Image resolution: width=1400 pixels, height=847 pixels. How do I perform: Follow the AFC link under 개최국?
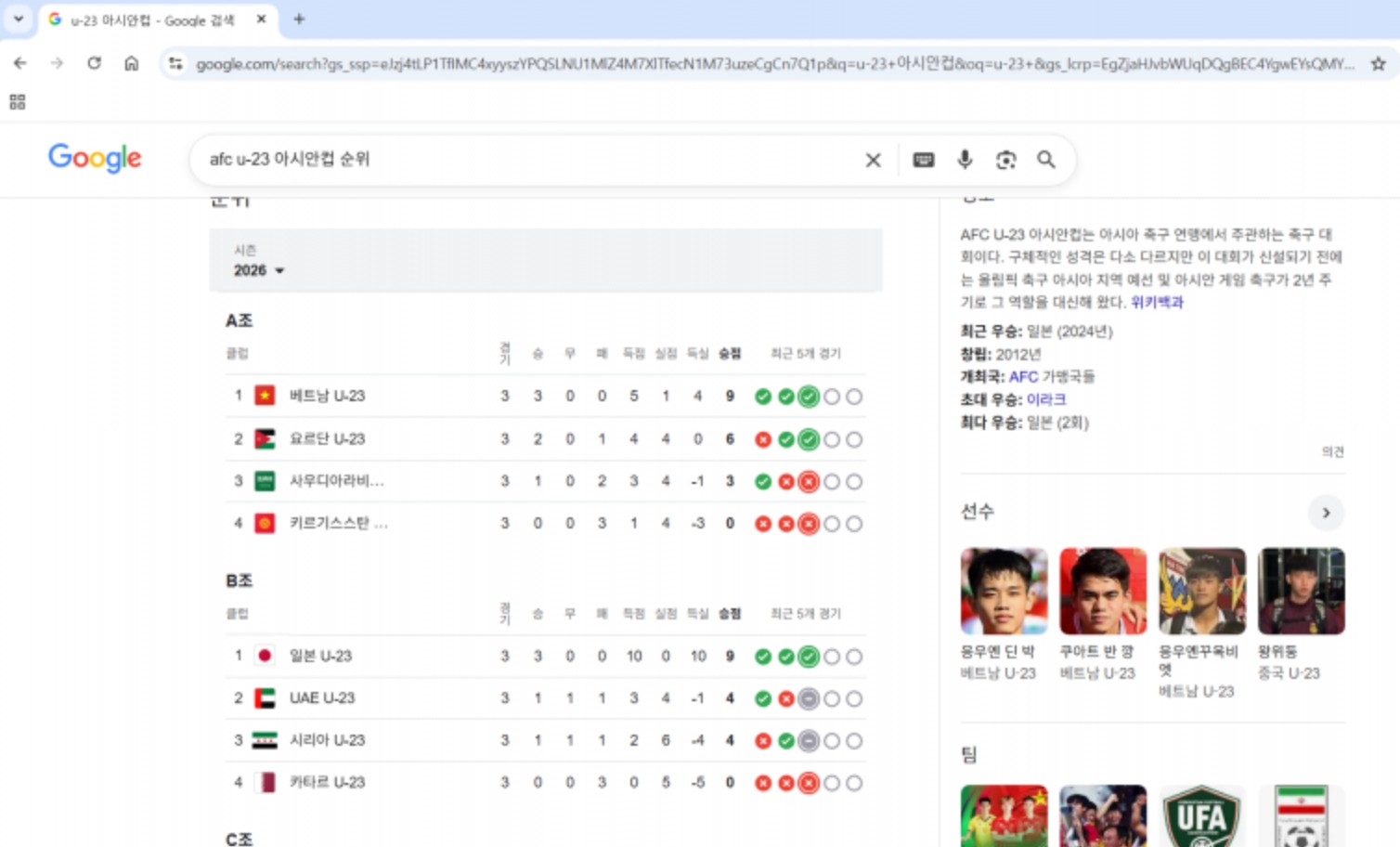point(1023,376)
